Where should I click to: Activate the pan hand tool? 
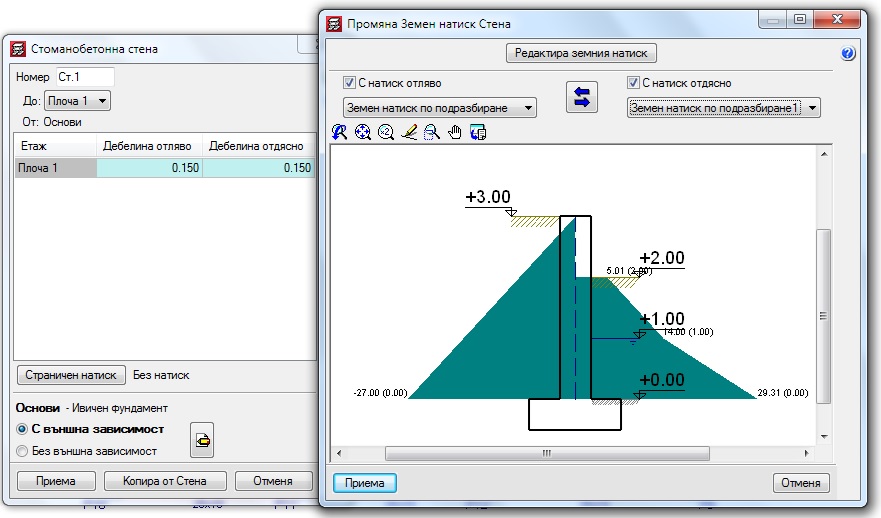455,132
